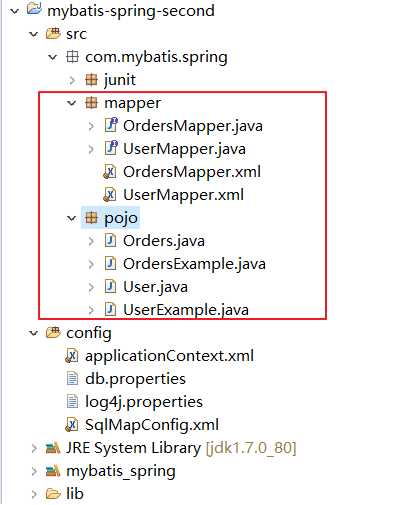Click the src source folder icon
The height and width of the screenshot is (505, 393).
coord(53,33)
